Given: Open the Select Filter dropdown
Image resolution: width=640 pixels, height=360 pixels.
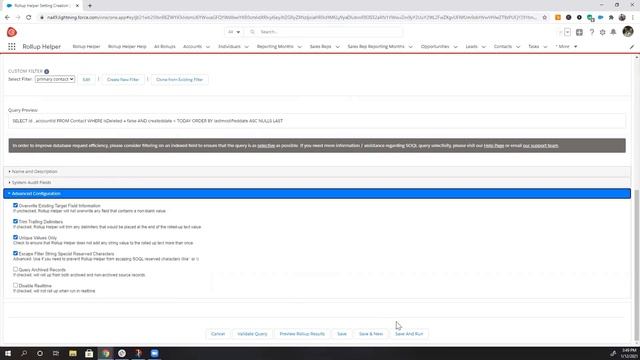Looking at the screenshot, I should click(x=55, y=79).
